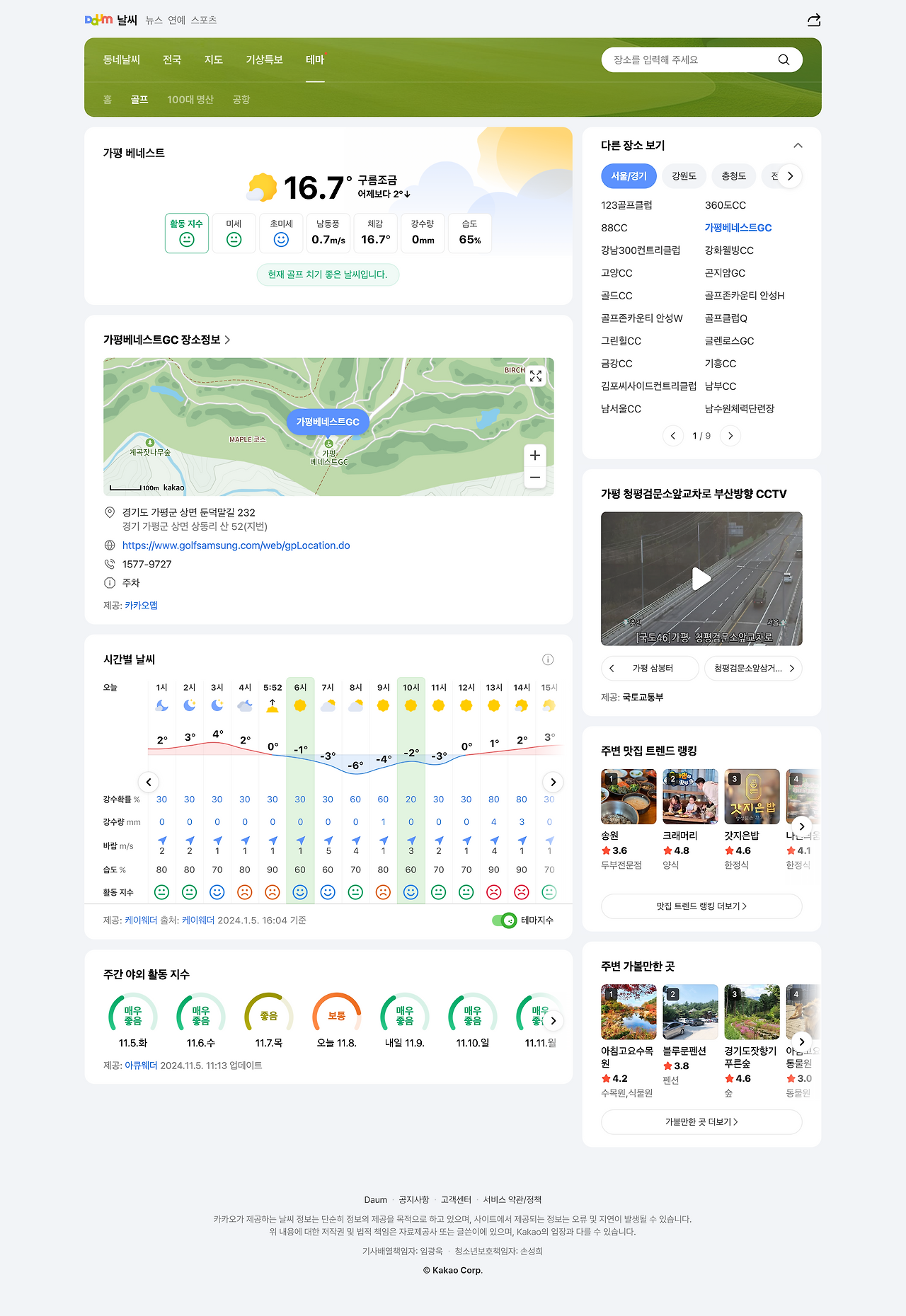Viewport: 906px width, 1316px height.
Task: Show next restaurant ranking cards
Action: pos(801,826)
